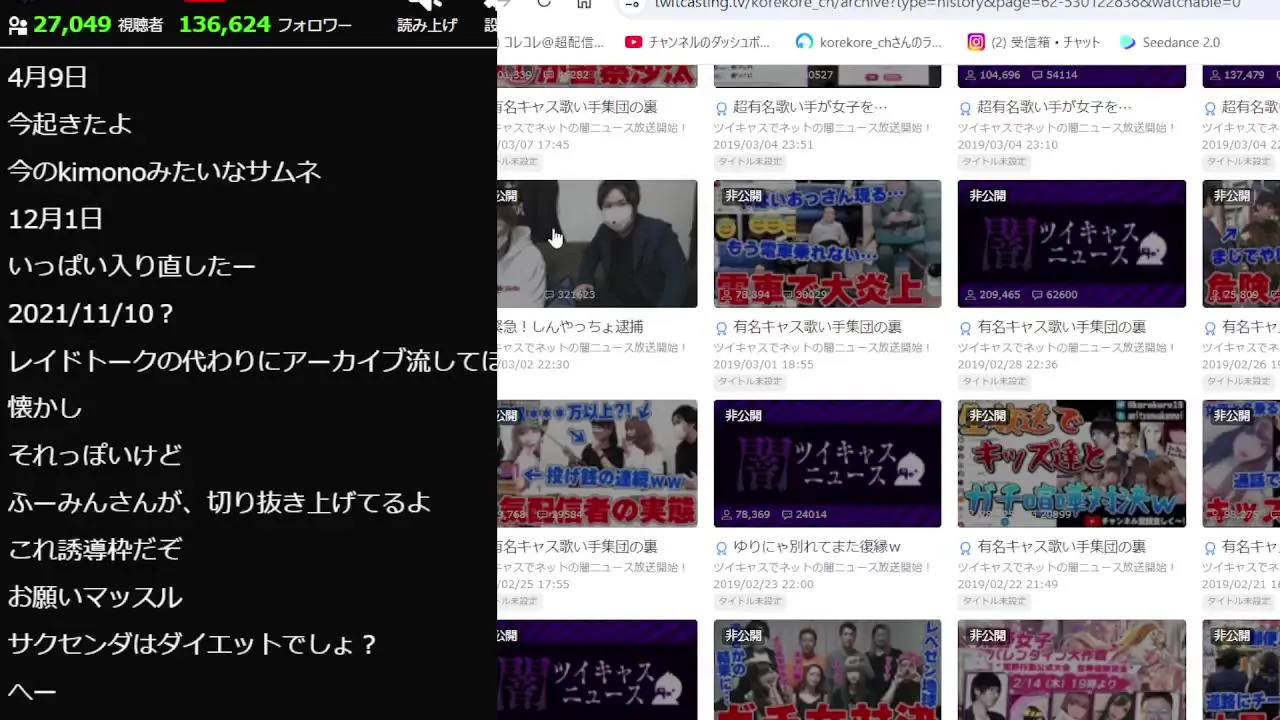Click タイトル未設定 tag under 2019/02/28 22:36
The height and width of the screenshot is (720, 1280).
click(x=994, y=381)
